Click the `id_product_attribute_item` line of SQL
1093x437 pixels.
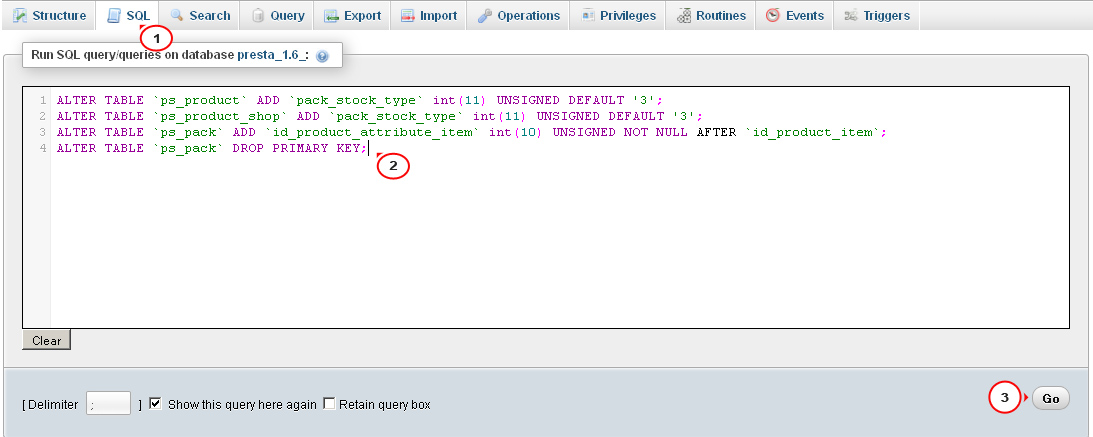pyautogui.click(x=471, y=132)
